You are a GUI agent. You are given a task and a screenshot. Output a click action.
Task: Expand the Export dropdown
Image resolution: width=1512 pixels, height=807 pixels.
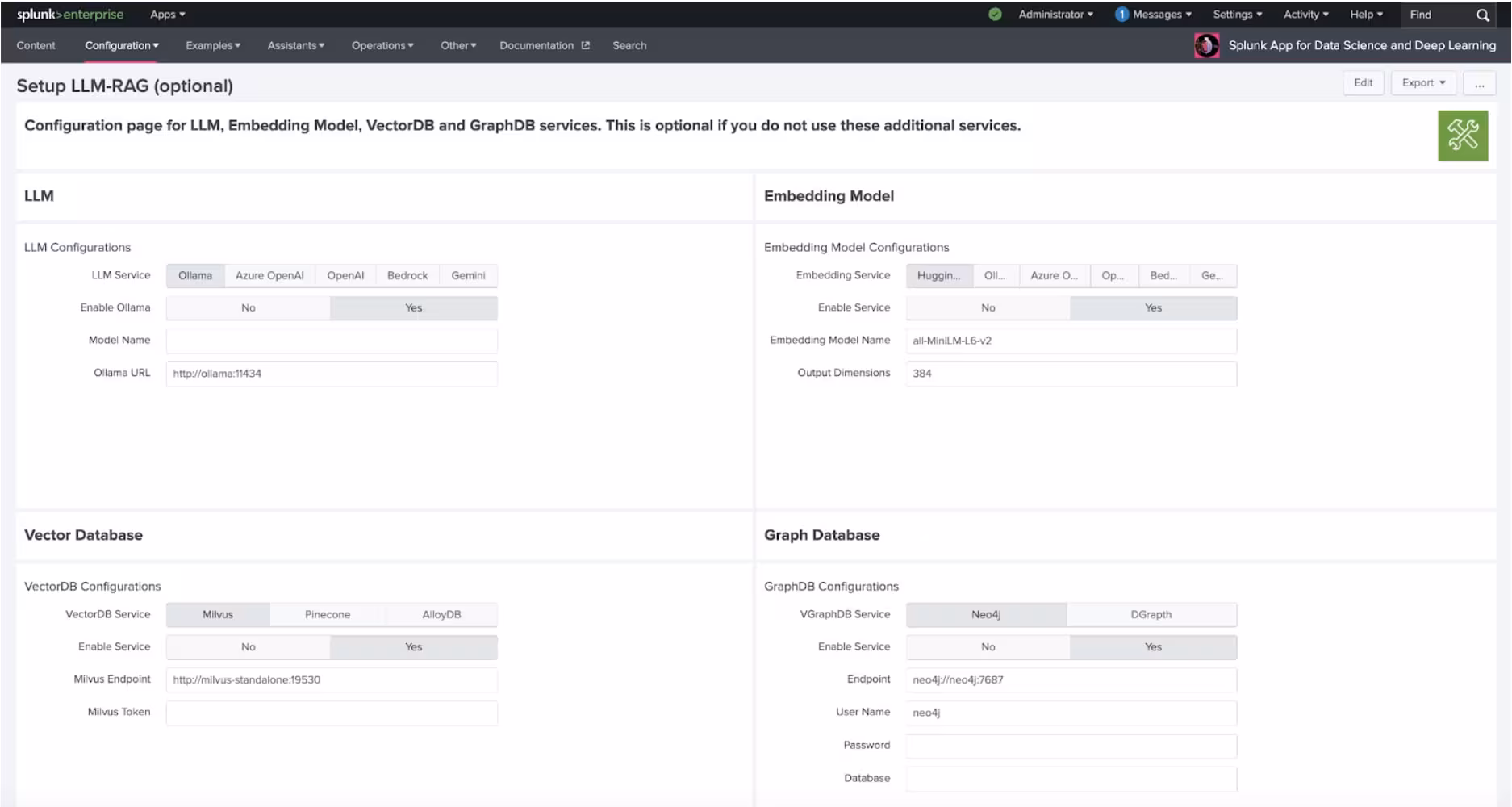[x=1423, y=83]
